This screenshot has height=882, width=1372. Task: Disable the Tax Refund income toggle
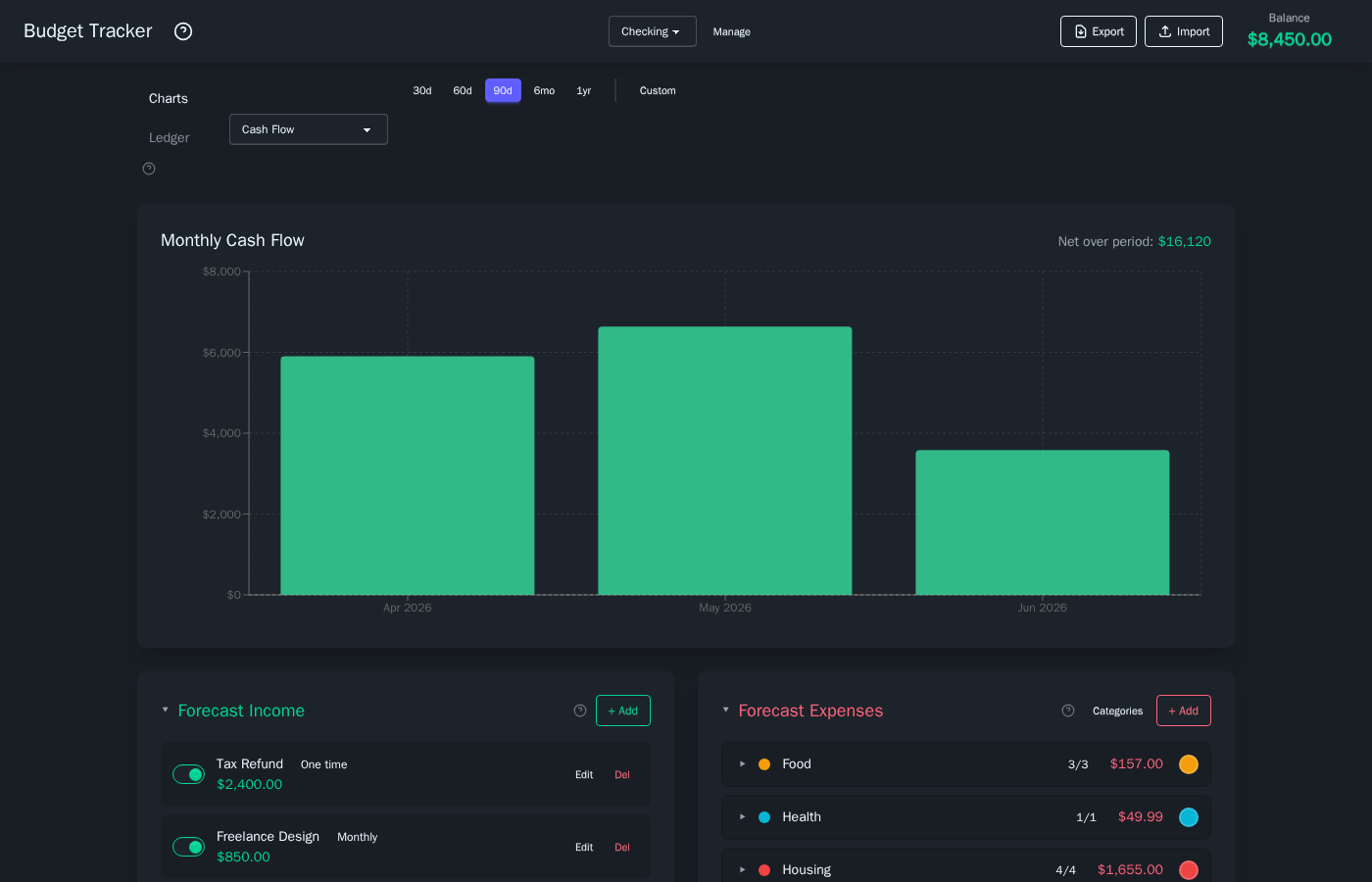(x=188, y=774)
